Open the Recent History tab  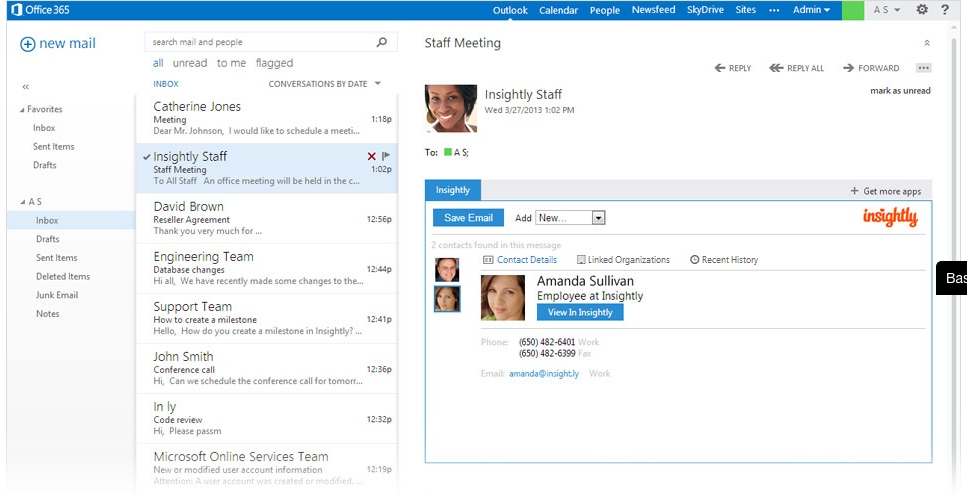(x=724, y=260)
